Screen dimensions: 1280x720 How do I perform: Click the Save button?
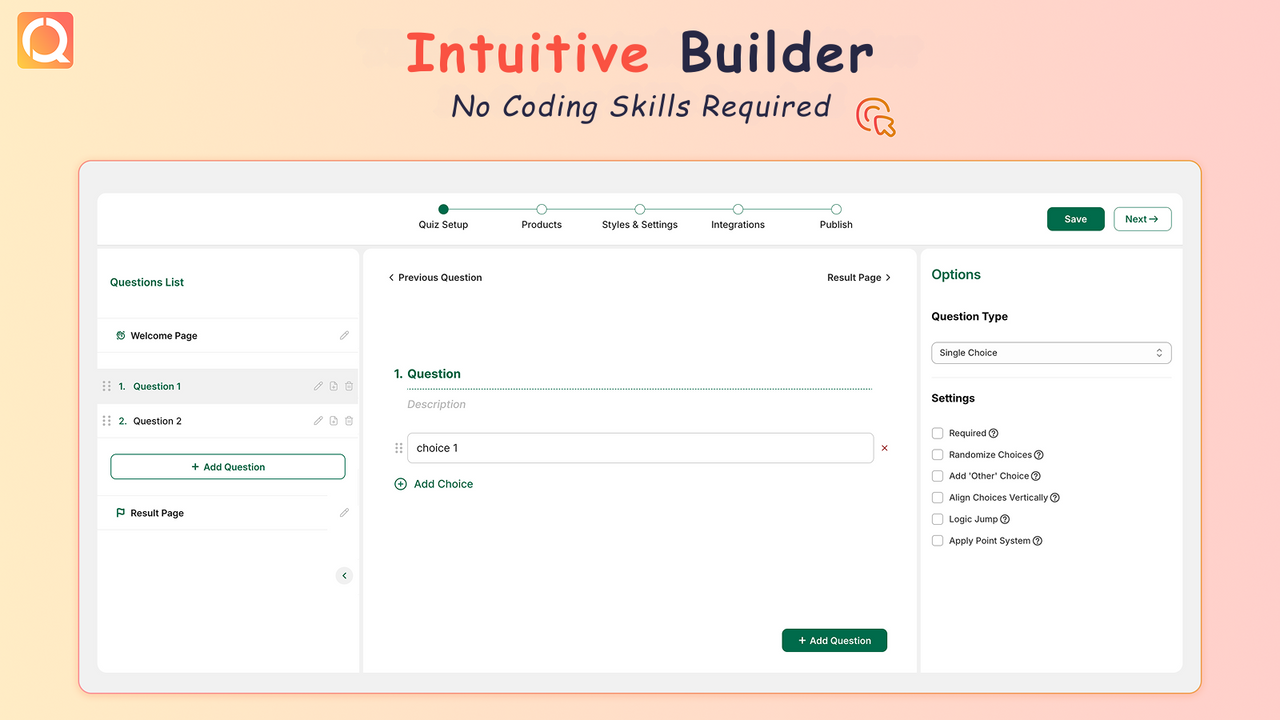click(1076, 219)
